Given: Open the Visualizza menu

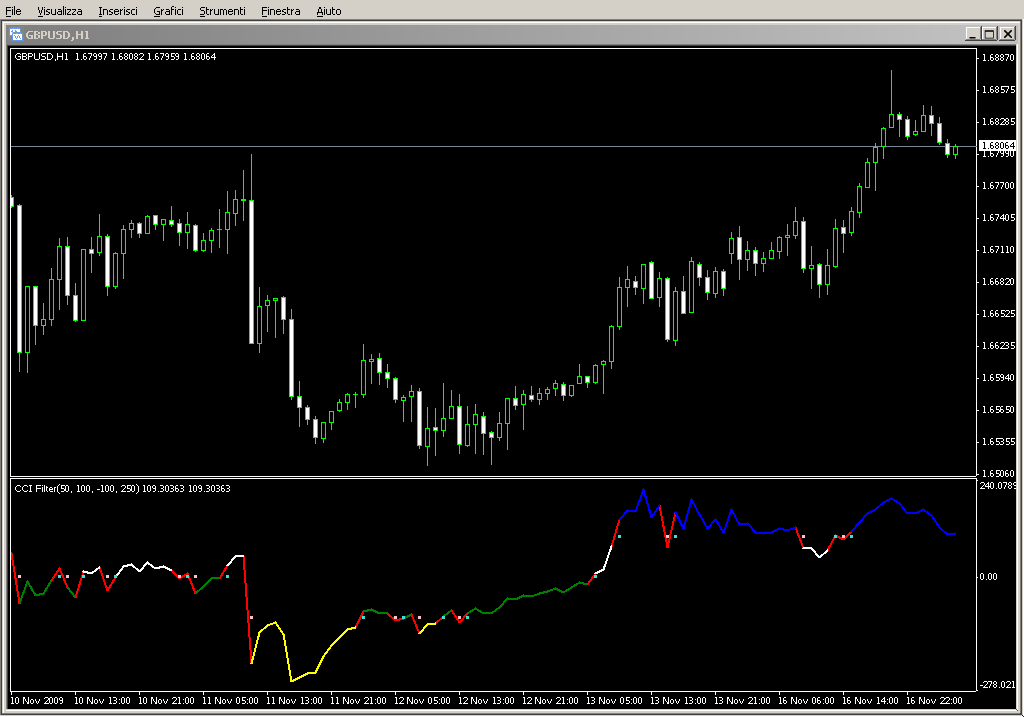Looking at the screenshot, I should pyautogui.click(x=59, y=11).
